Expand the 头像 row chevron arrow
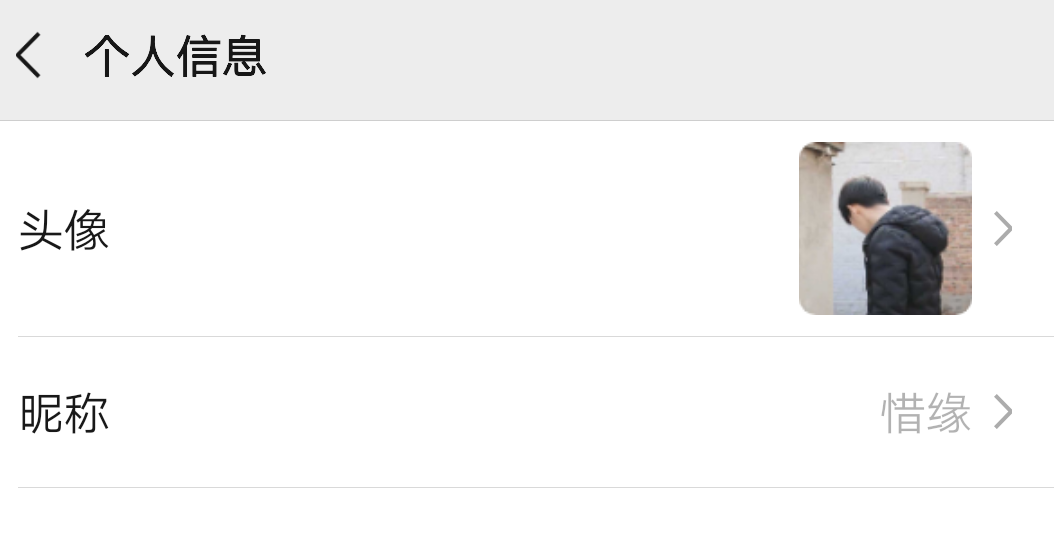This screenshot has height=536, width=1054. click(1003, 229)
